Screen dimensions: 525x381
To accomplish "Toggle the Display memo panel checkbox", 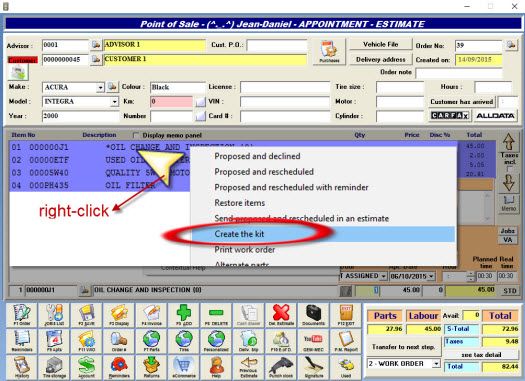I will pyautogui.click(x=136, y=135).
